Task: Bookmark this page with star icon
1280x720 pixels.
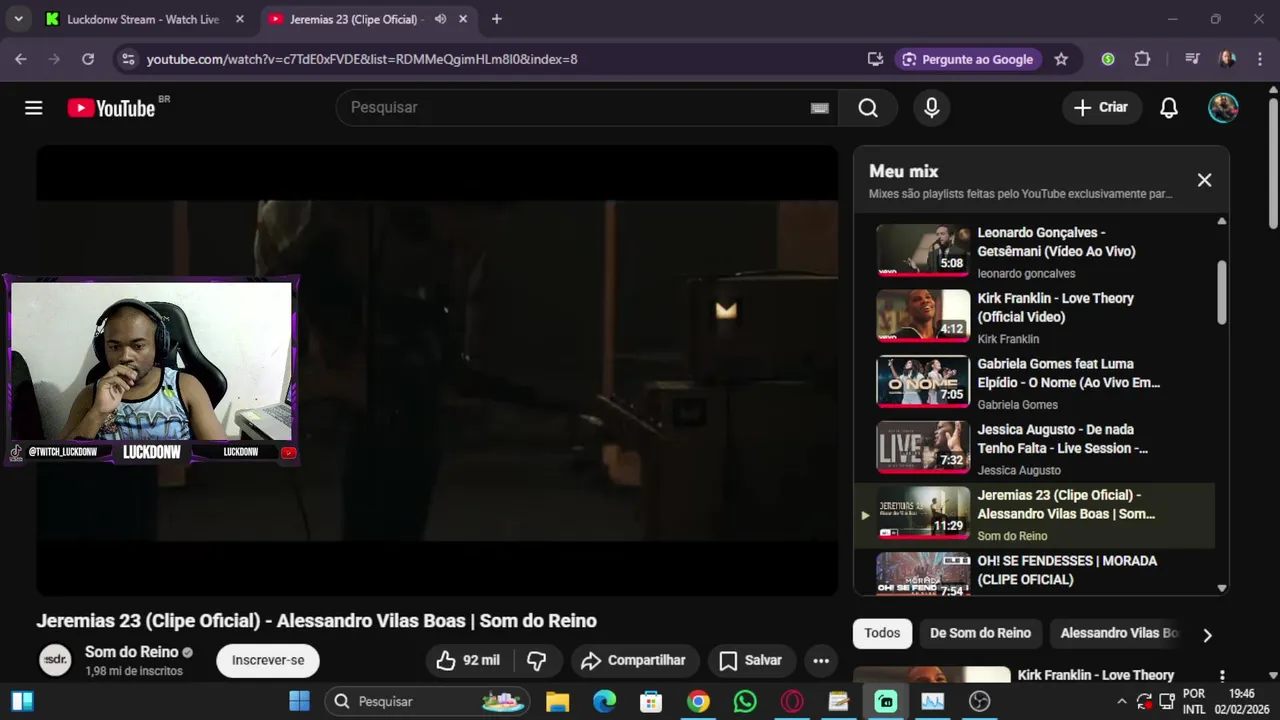Action: (x=1061, y=59)
